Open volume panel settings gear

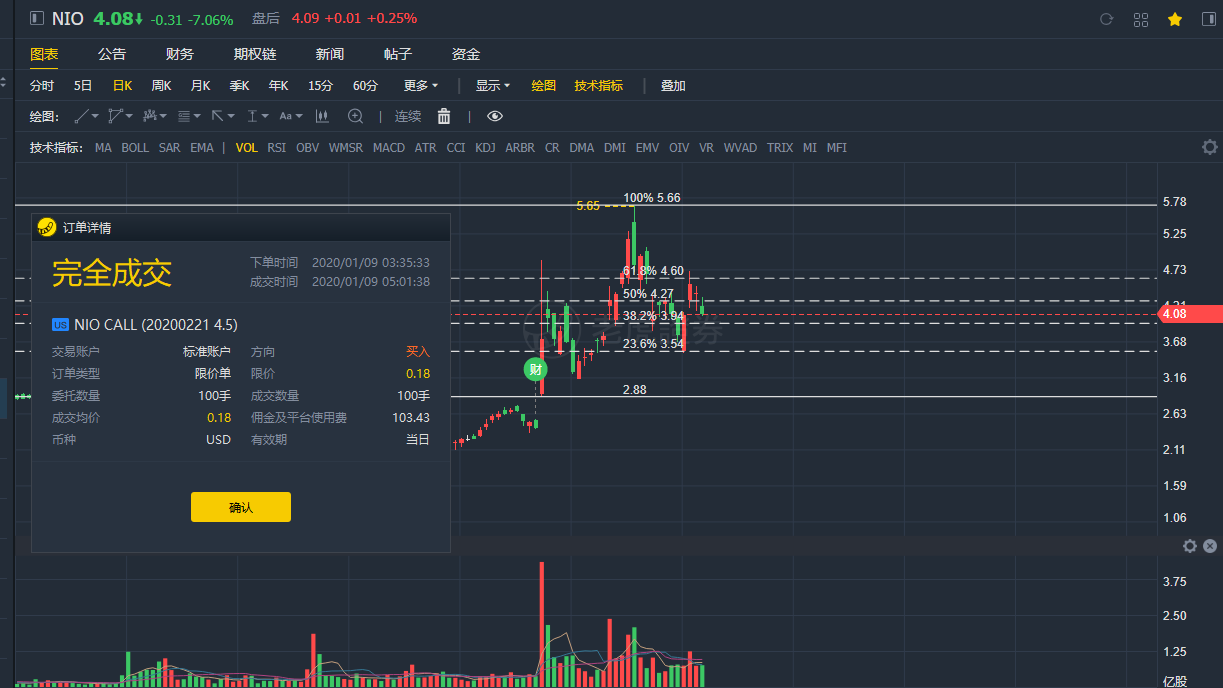[x=1189, y=546]
